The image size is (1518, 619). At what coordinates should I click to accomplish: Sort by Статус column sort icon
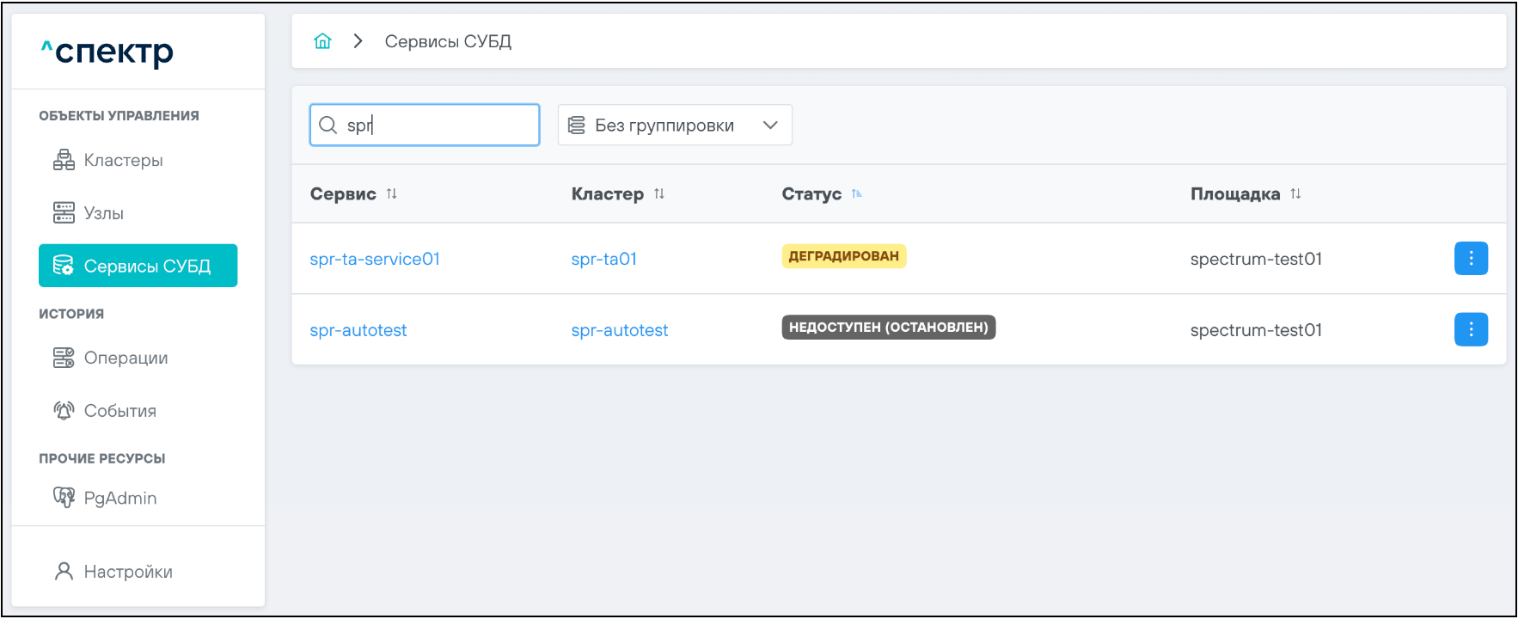tap(857, 194)
